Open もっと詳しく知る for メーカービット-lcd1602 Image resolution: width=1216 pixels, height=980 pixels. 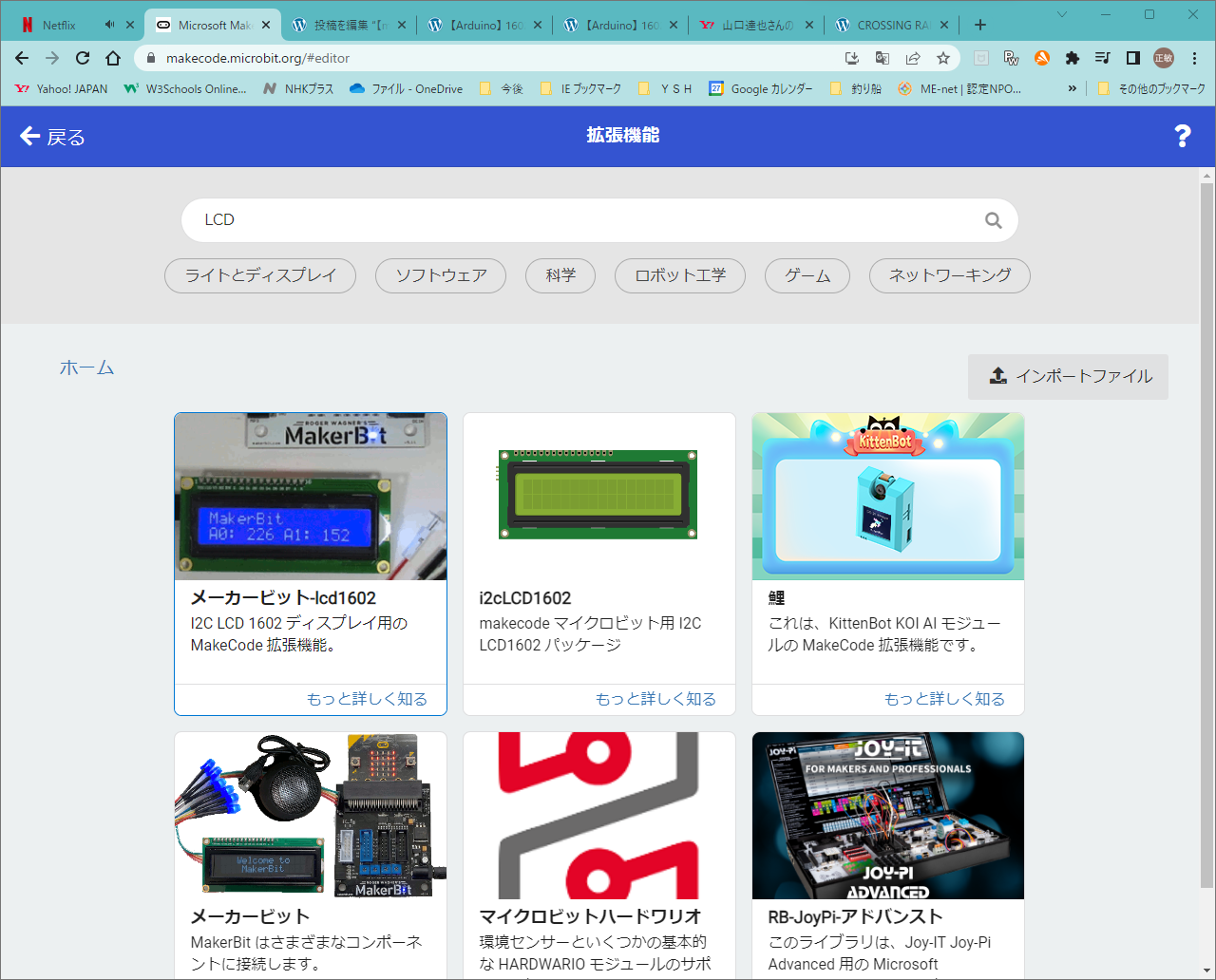pos(367,699)
